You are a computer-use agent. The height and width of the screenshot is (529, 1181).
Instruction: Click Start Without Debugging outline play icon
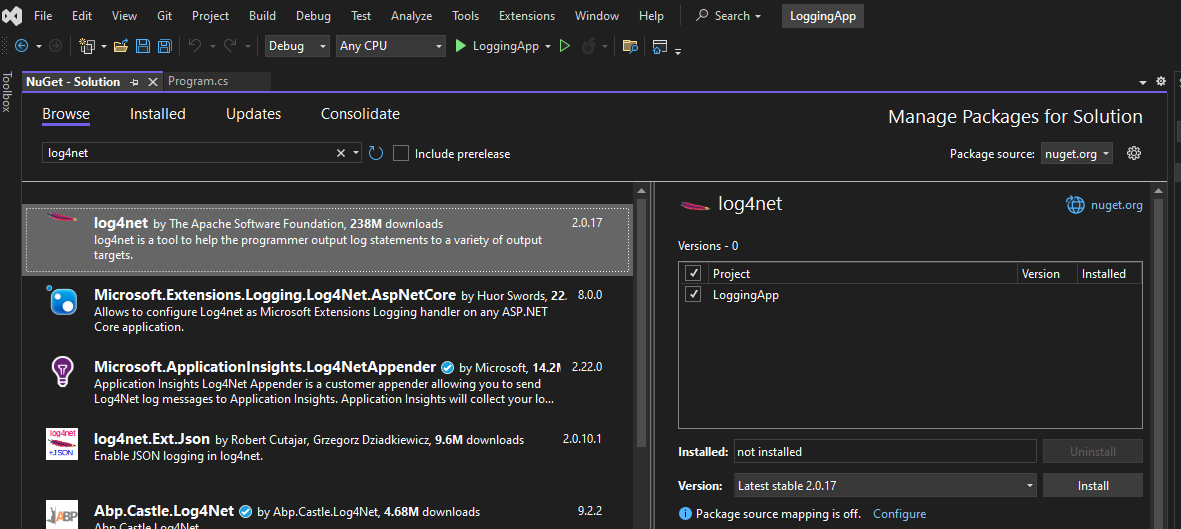(565, 46)
